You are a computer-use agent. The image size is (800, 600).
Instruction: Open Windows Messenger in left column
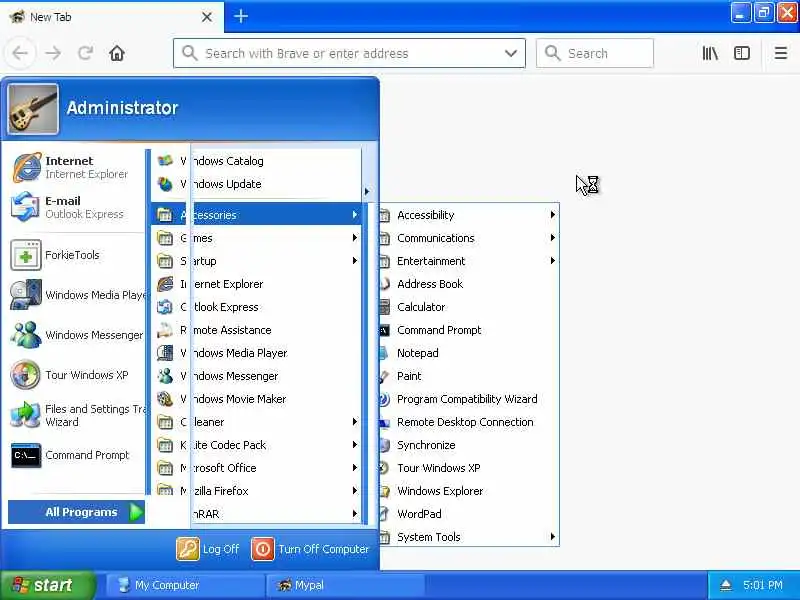[x=77, y=335]
